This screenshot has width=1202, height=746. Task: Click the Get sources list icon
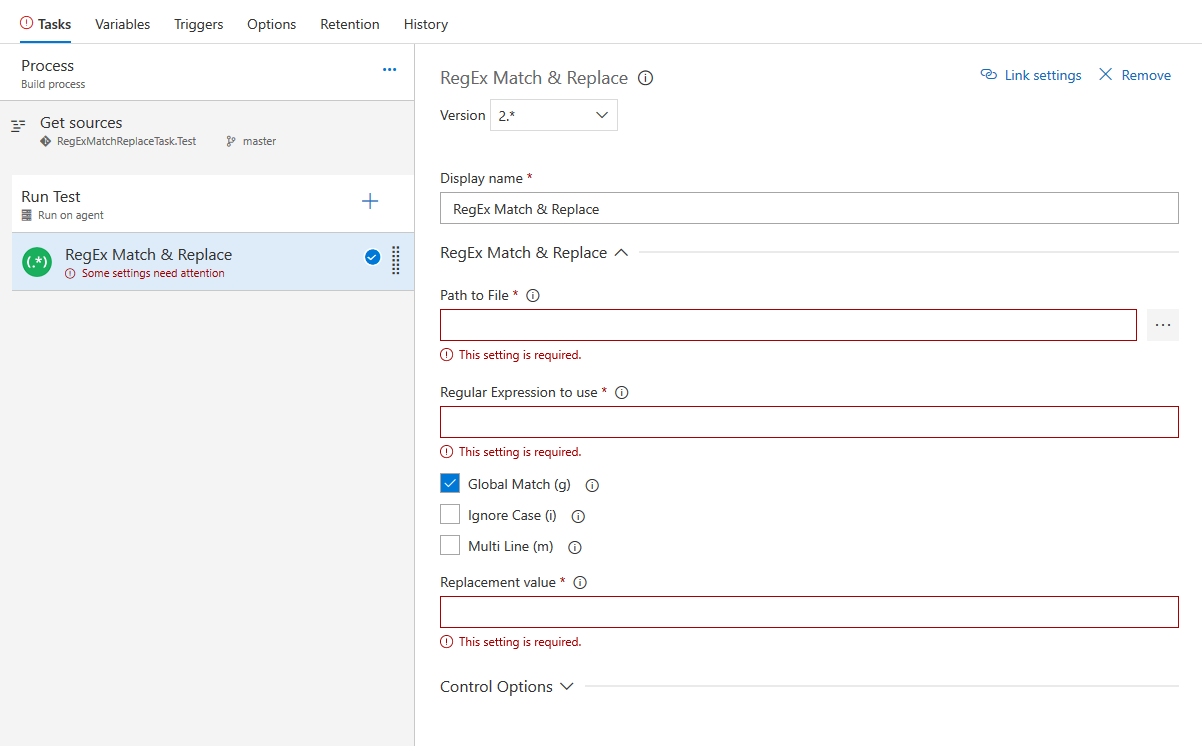pos(18,126)
